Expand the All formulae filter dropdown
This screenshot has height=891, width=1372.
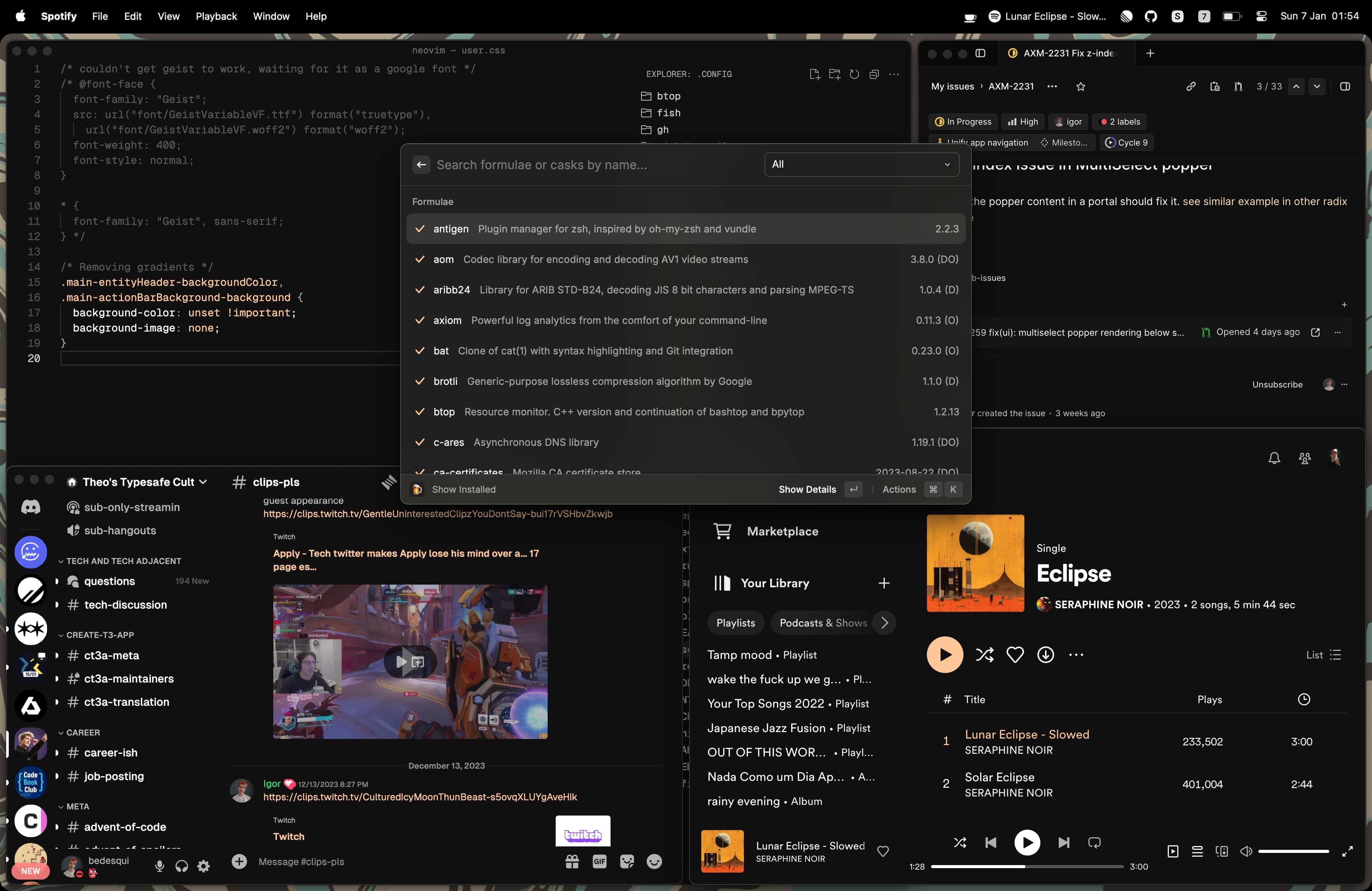[861, 164]
